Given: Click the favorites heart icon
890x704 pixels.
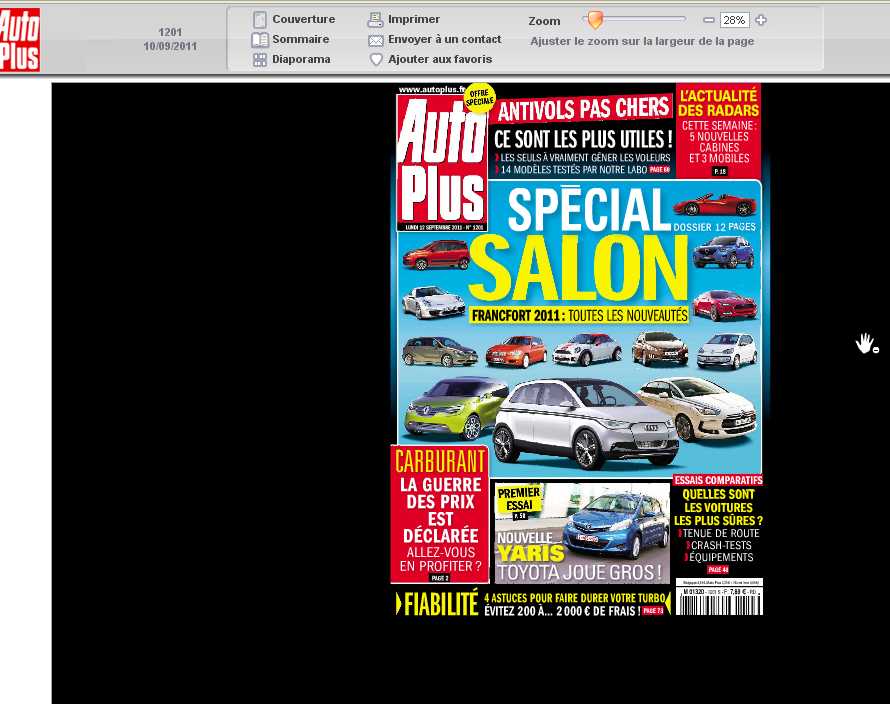Looking at the screenshot, I should point(376,60).
